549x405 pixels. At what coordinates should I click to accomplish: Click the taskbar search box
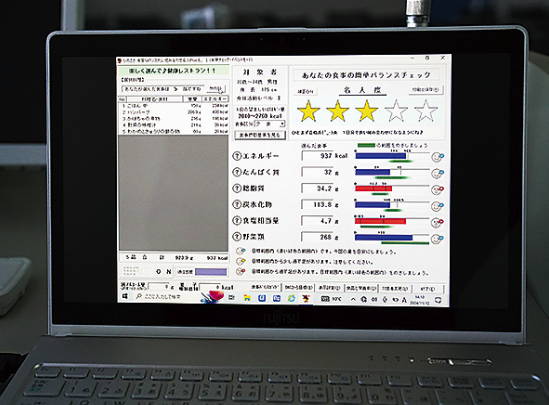click(166, 296)
